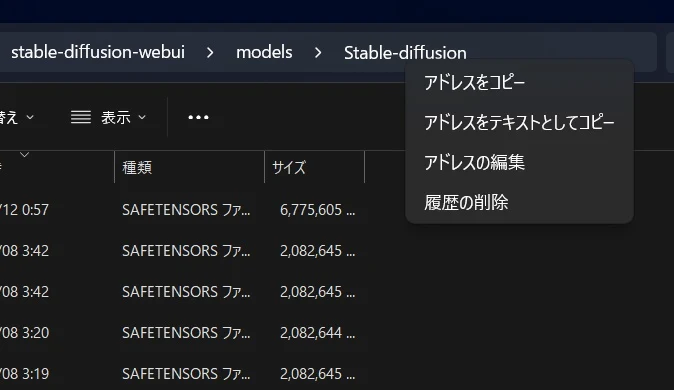674x390 pixels.
Task: Click the 2,082,644 size cell
Action: (318, 333)
